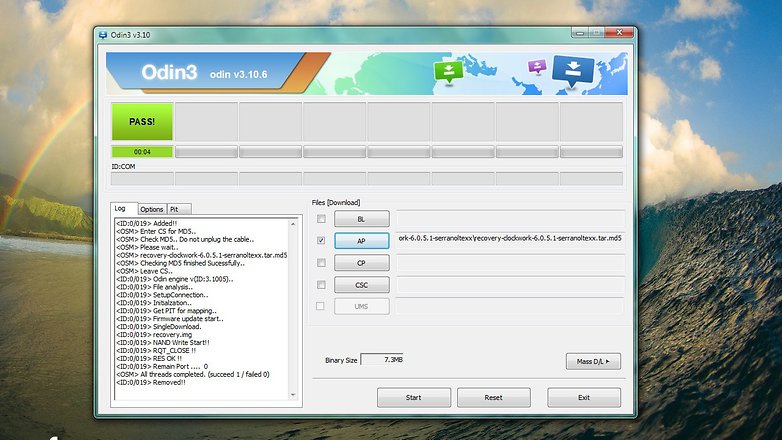
Task: Click the green PASS! status box
Action: click(x=142, y=122)
